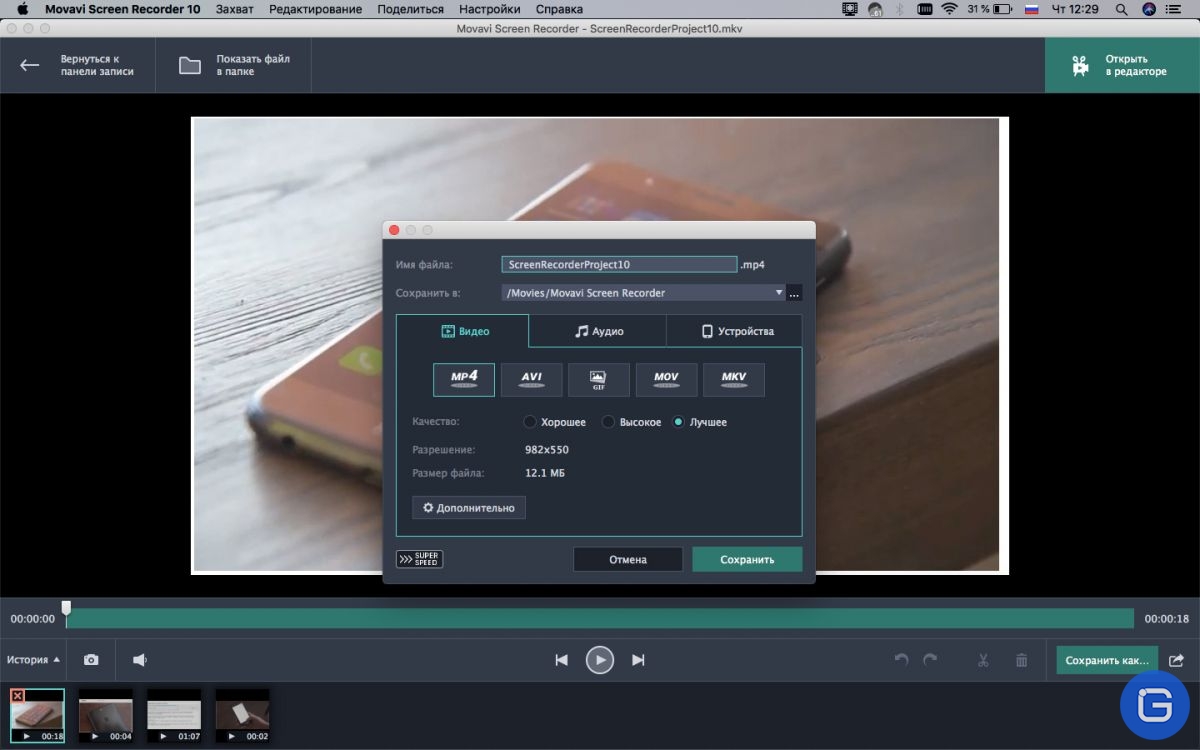The height and width of the screenshot is (750, 1200).
Task: Expand the save location dropdown
Action: point(779,293)
